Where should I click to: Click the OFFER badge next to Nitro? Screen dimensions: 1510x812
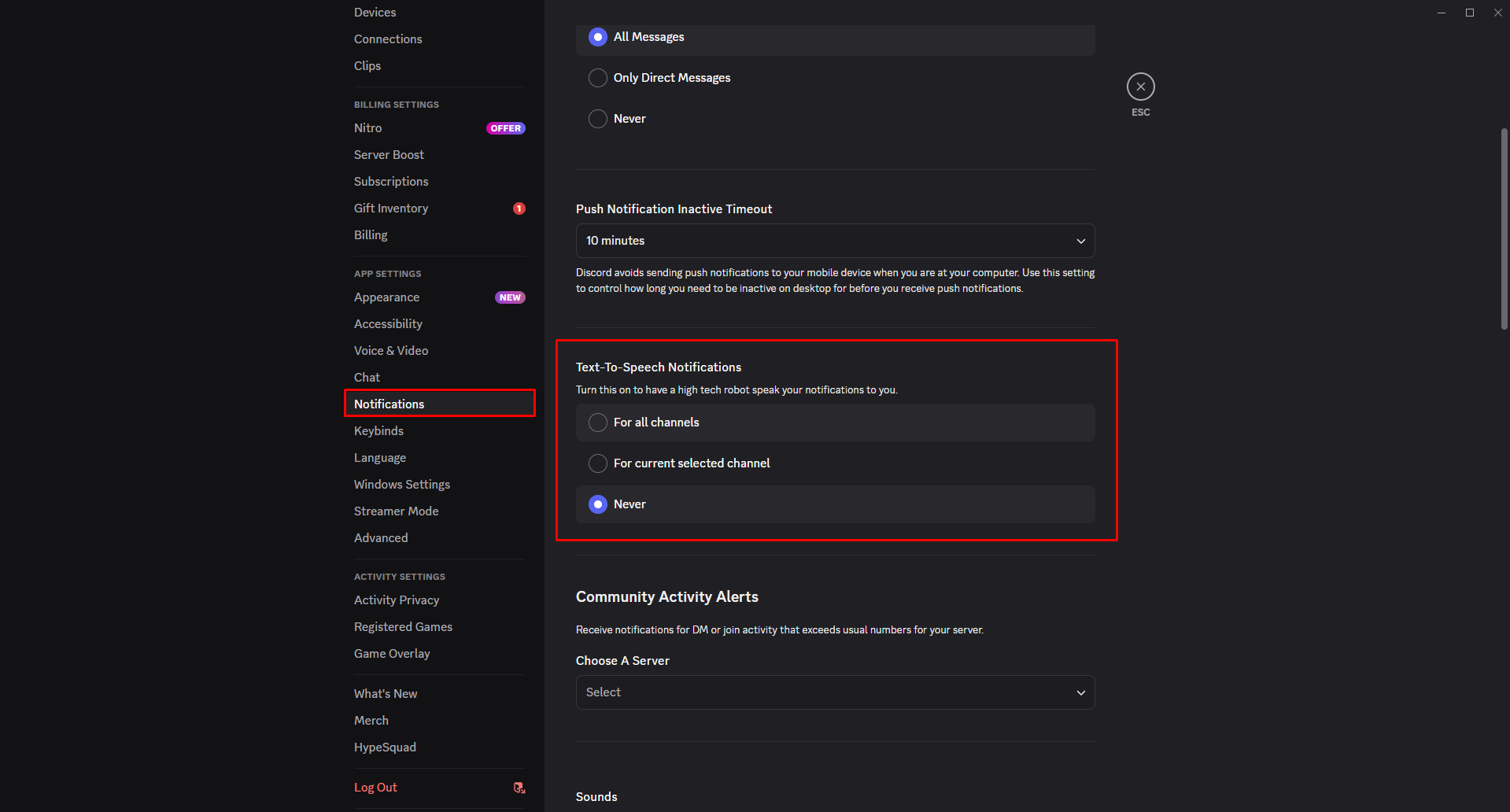[505, 127]
